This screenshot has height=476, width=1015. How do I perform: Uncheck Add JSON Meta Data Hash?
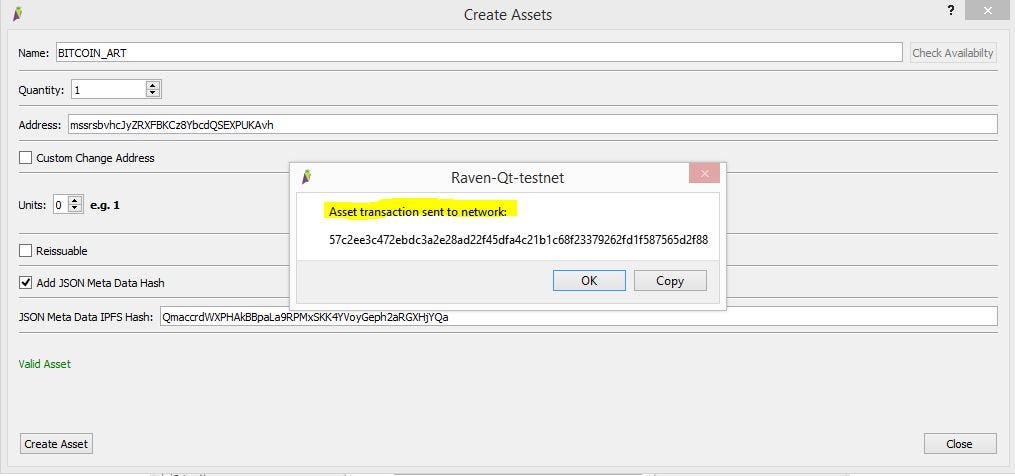pos(25,282)
